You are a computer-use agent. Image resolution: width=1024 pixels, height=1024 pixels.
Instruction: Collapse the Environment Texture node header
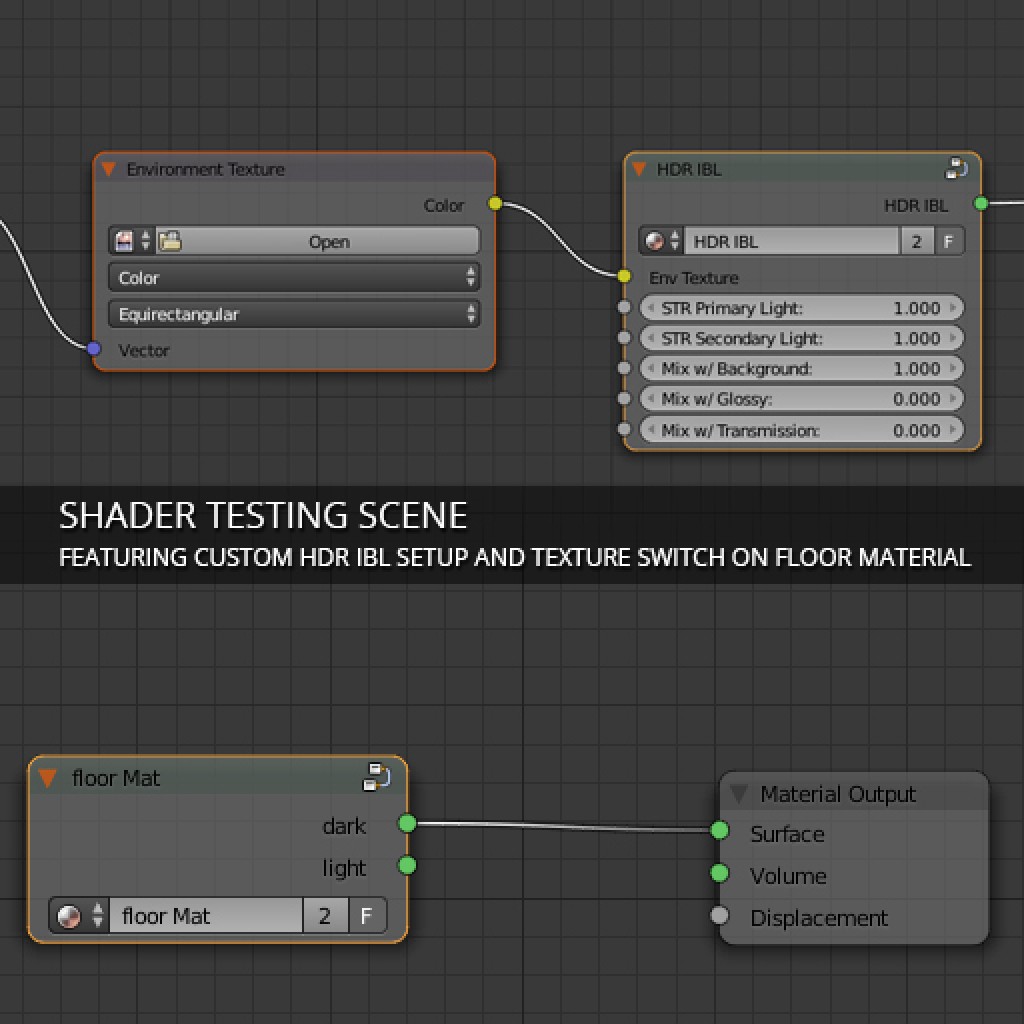click(x=109, y=169)
